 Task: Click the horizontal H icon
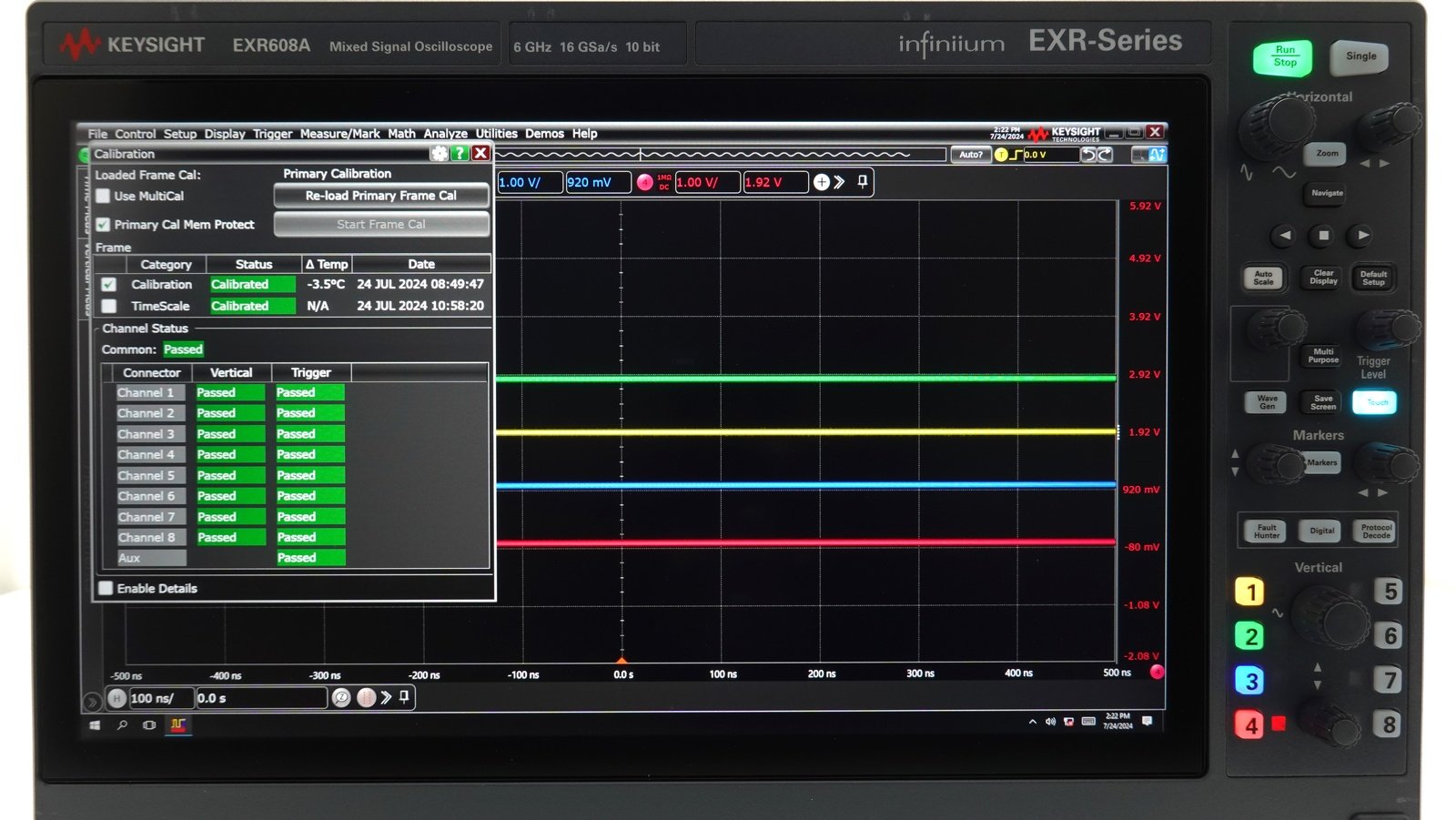coord(117,698)
